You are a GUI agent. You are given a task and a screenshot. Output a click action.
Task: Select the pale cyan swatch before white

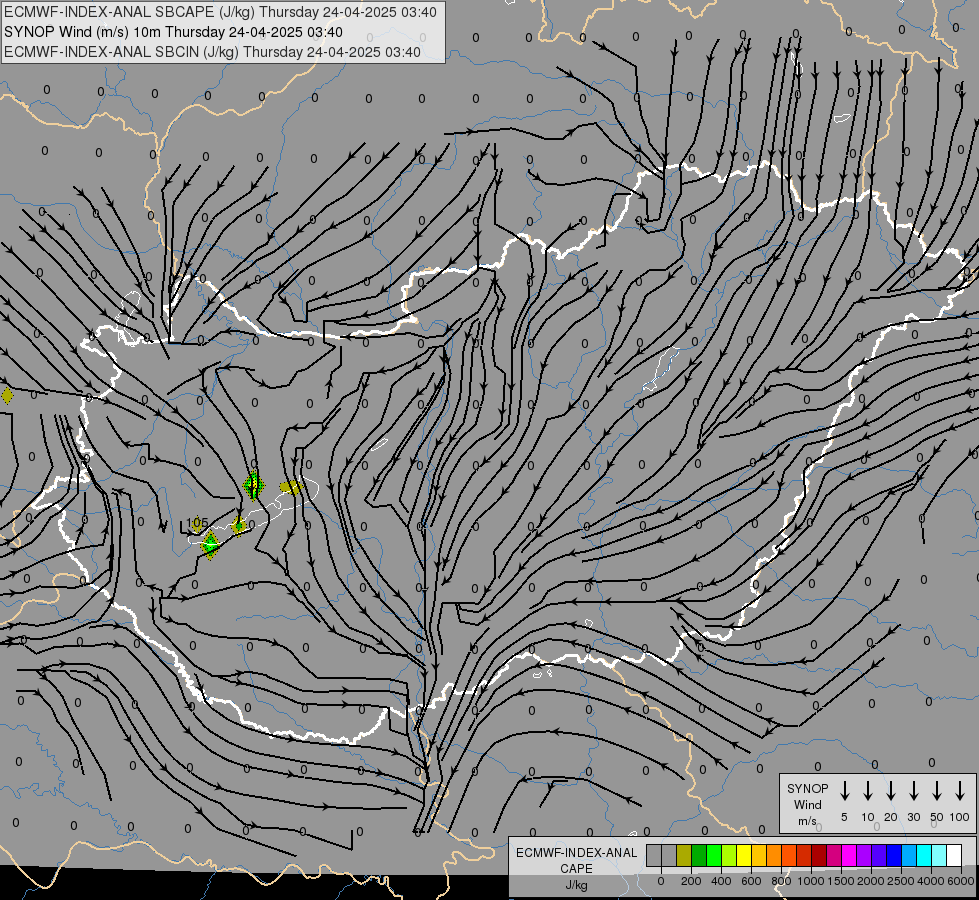point(938,855)
